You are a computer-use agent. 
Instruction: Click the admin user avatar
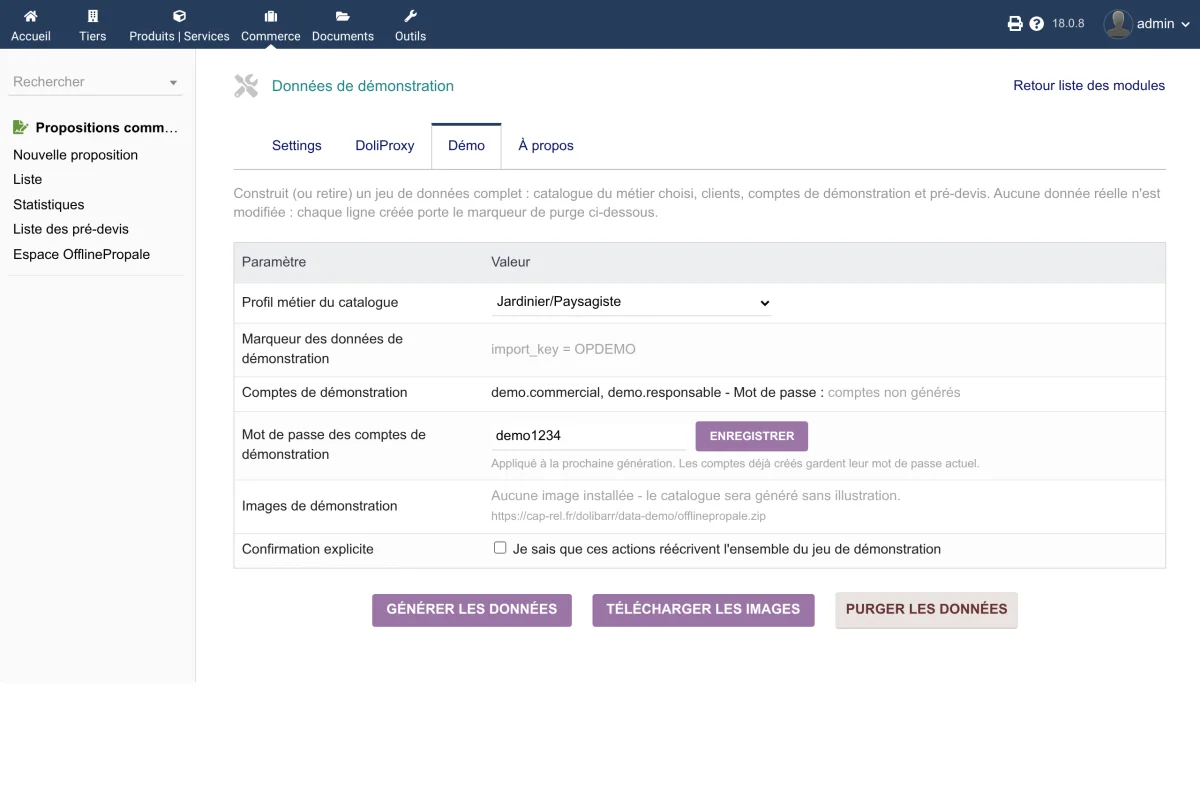tap(1118, 24)
